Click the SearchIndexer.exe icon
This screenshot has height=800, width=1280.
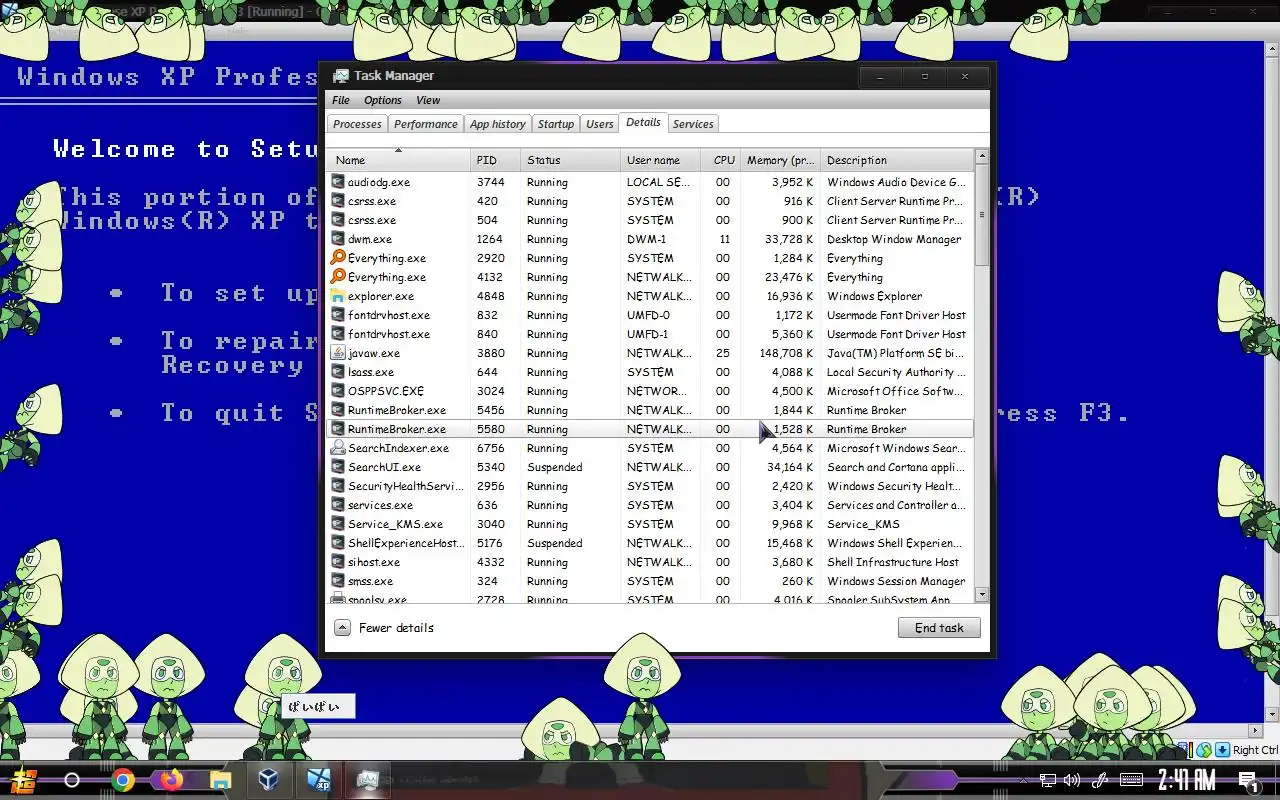pyautogui.click(x=338, y=448)
